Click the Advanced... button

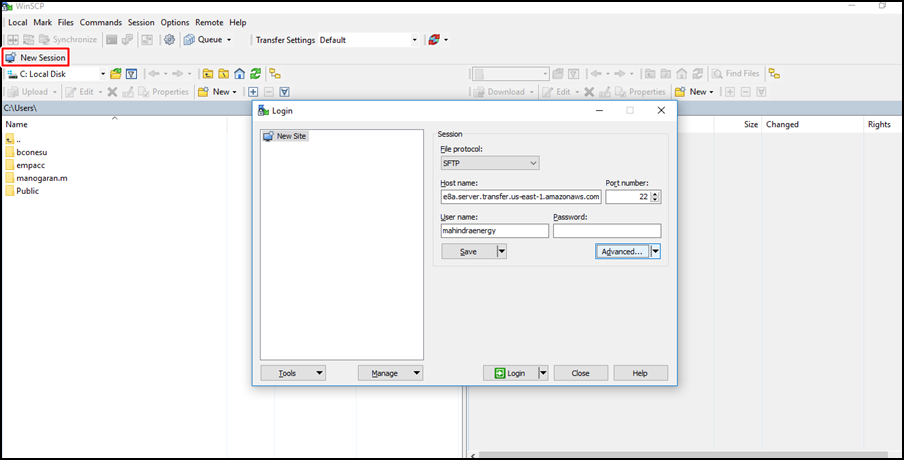click(x=622, y=251)
